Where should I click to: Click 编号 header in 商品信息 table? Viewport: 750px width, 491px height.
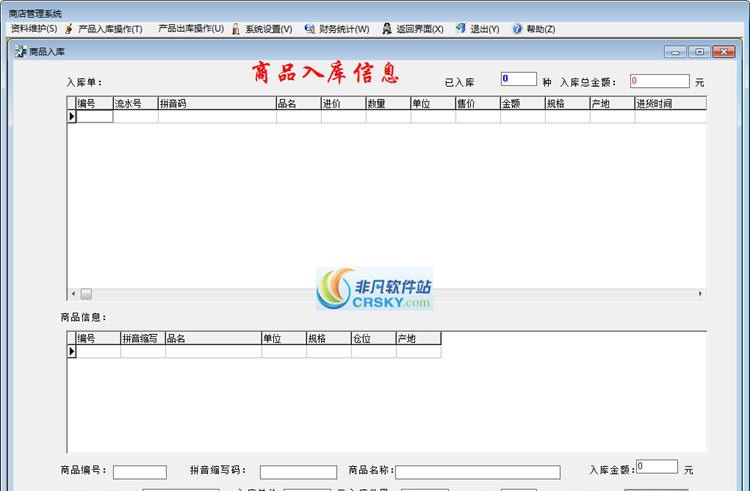(98, 338)
